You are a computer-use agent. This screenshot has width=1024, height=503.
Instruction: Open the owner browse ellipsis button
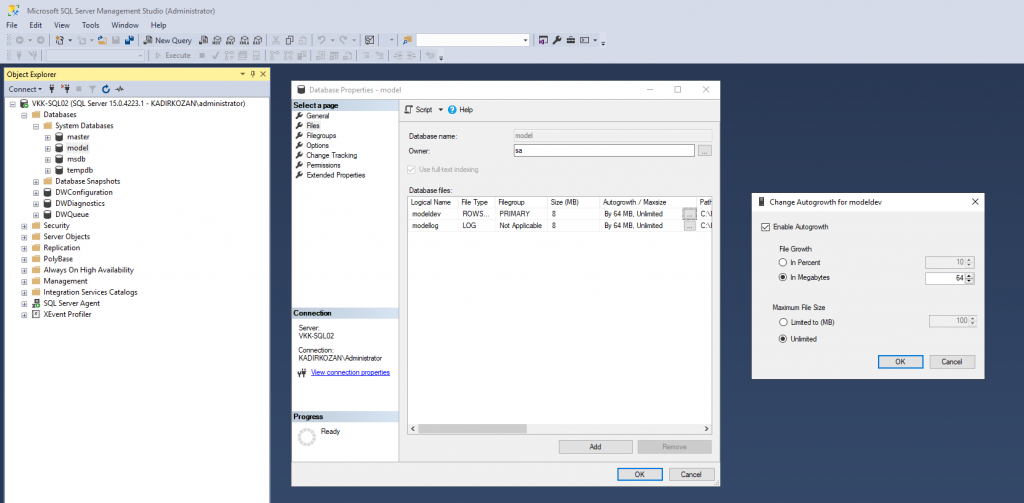click(x=705, y=151)
